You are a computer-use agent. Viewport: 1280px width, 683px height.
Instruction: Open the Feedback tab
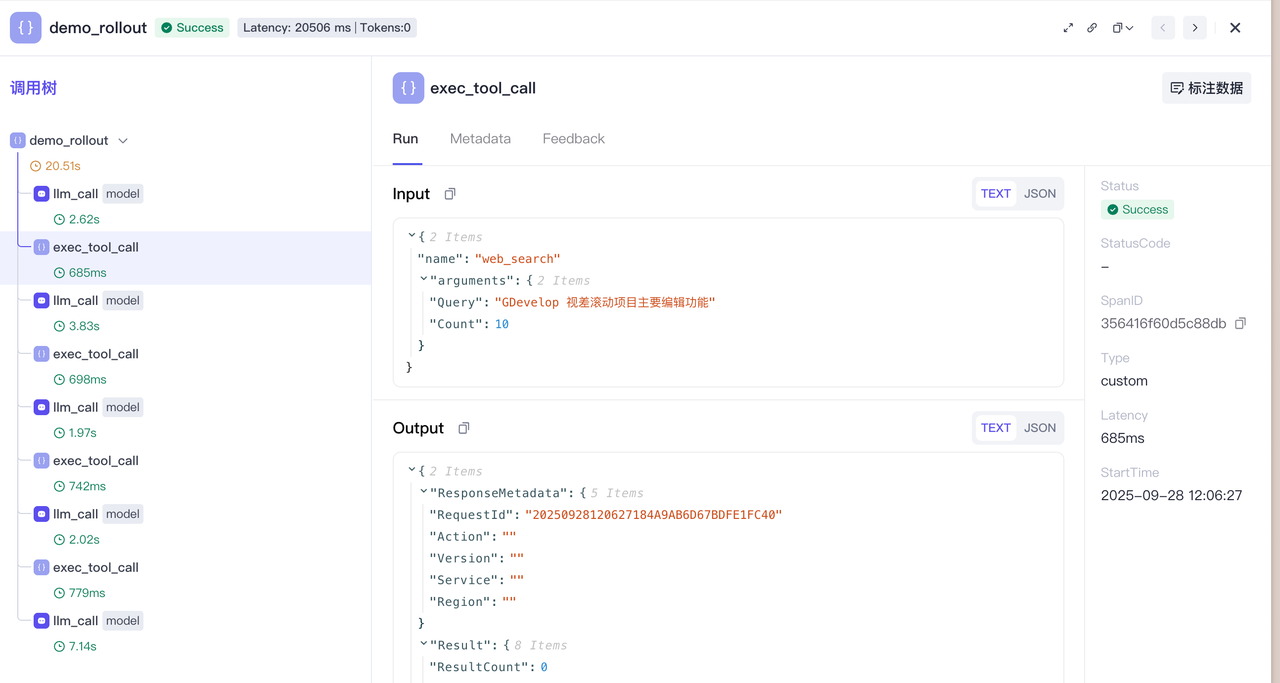573,139
